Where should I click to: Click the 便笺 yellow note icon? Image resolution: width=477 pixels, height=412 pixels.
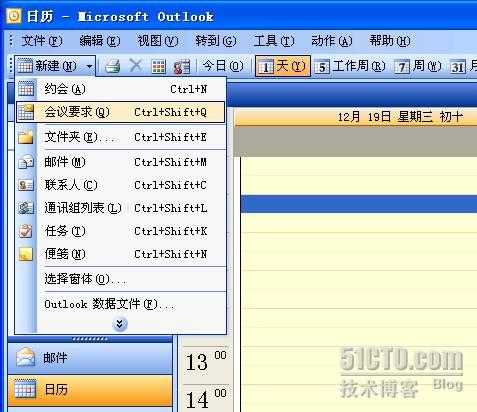(26, 254)
